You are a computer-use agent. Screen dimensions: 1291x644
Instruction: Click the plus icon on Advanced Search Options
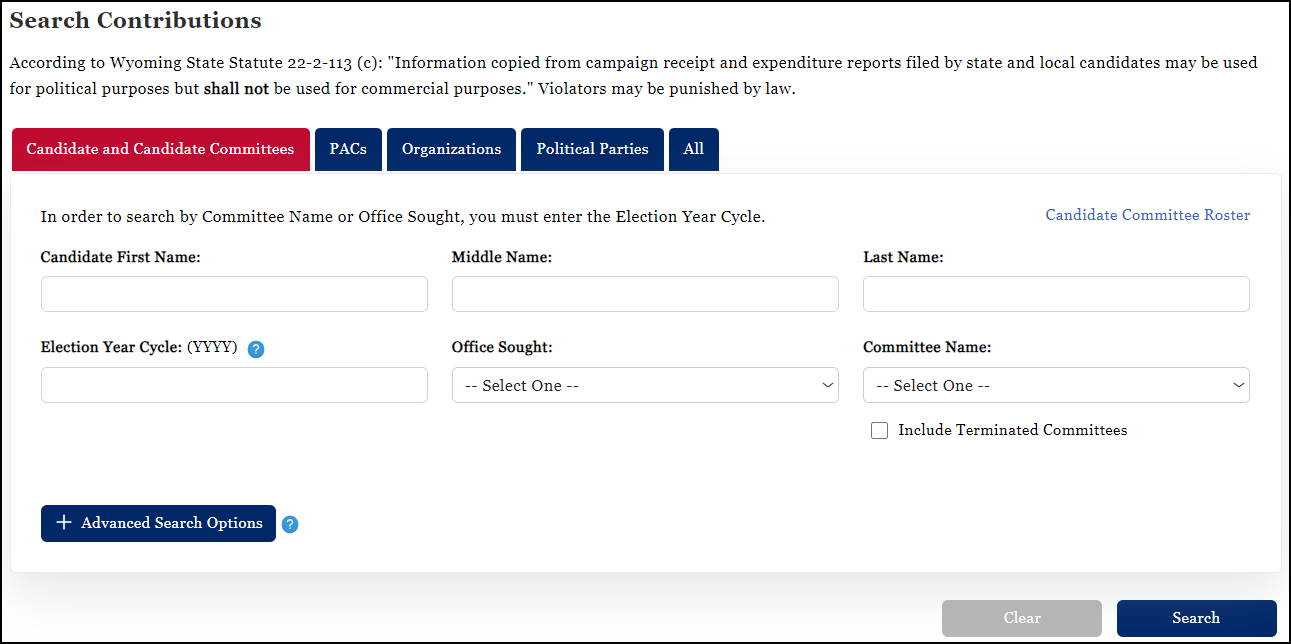63,523
